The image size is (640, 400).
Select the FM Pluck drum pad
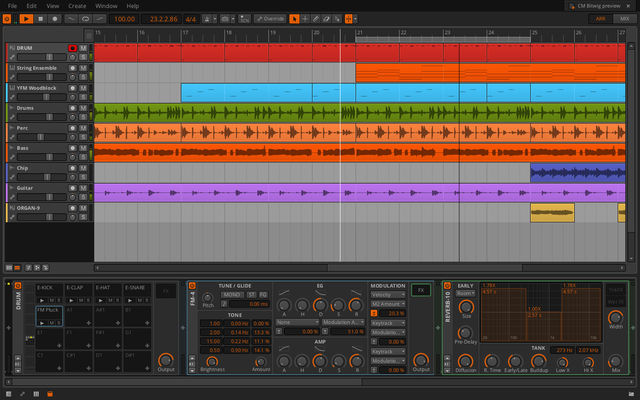click(49, 316)
